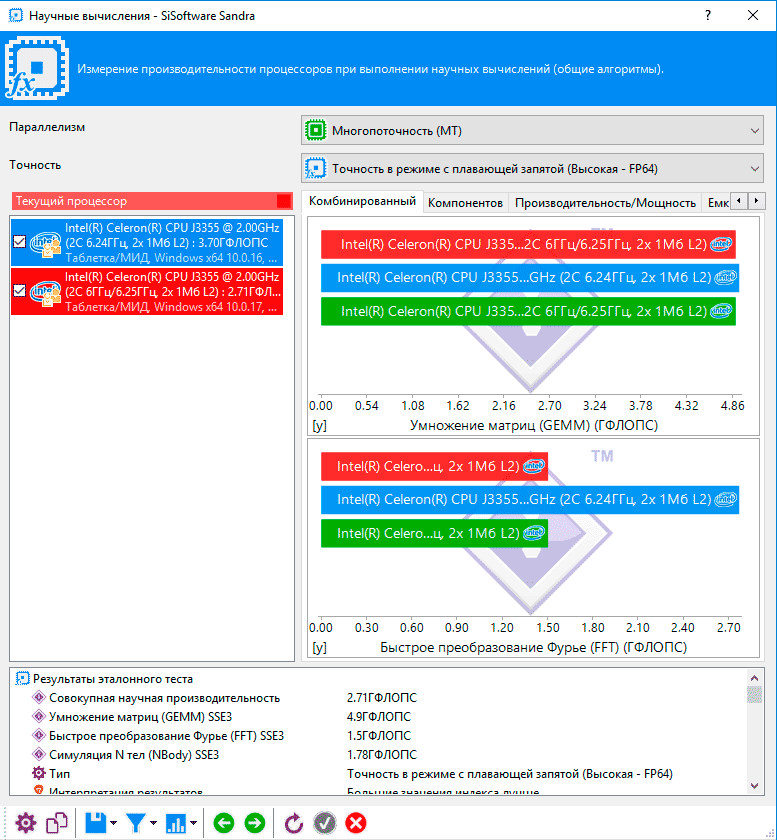
Task: Click the red cancel X icon
Action: pyautogui.click(x=355, y=823)
